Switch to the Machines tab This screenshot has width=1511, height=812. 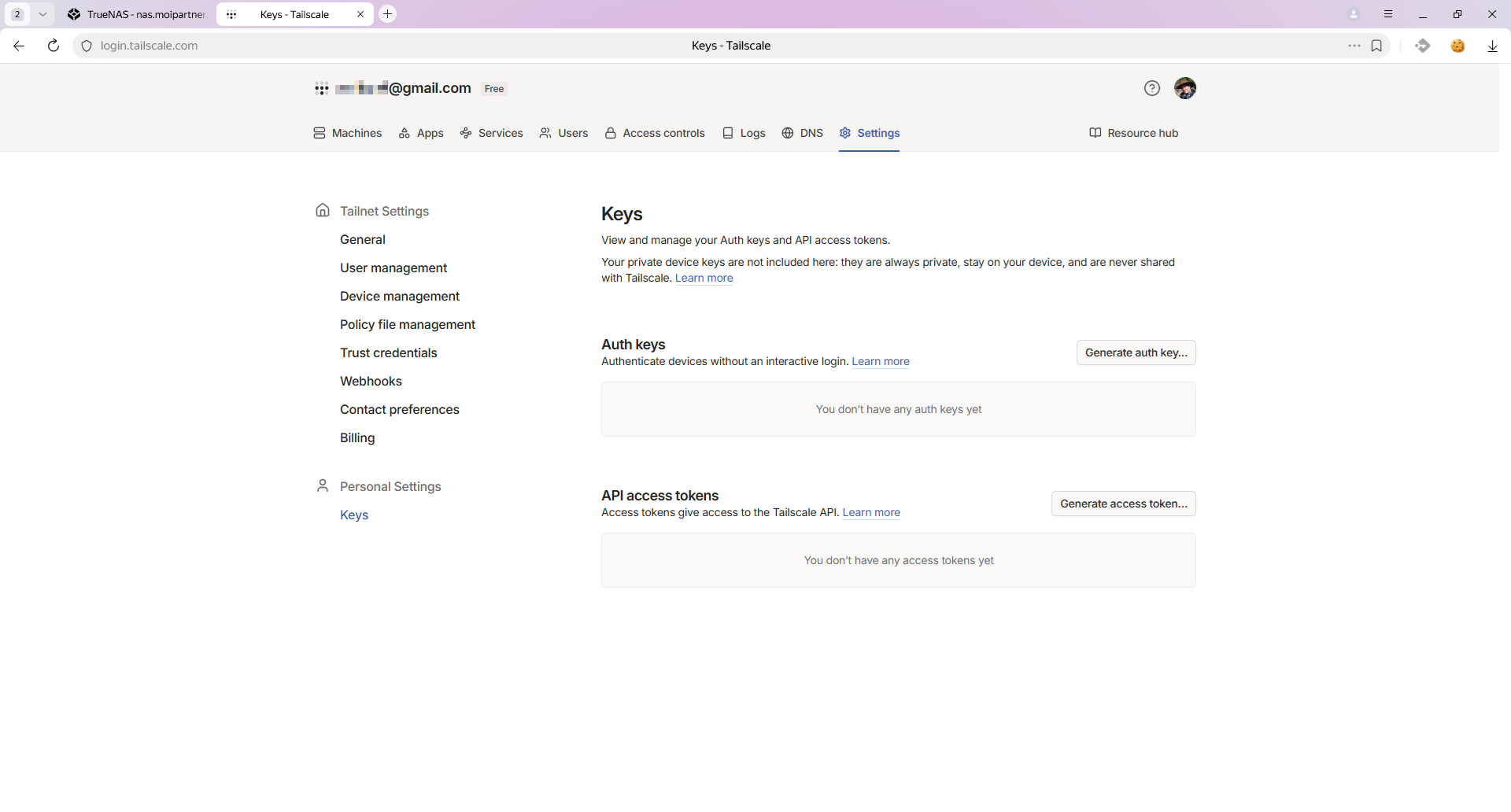click(347, 133)
